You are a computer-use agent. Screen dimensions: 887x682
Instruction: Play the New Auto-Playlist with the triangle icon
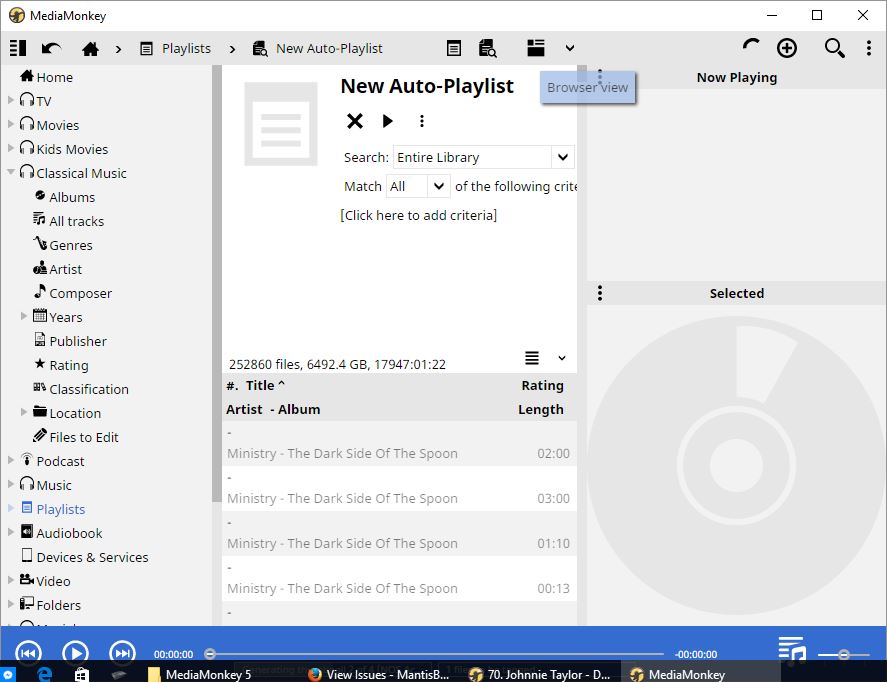(x=388, y=121)
